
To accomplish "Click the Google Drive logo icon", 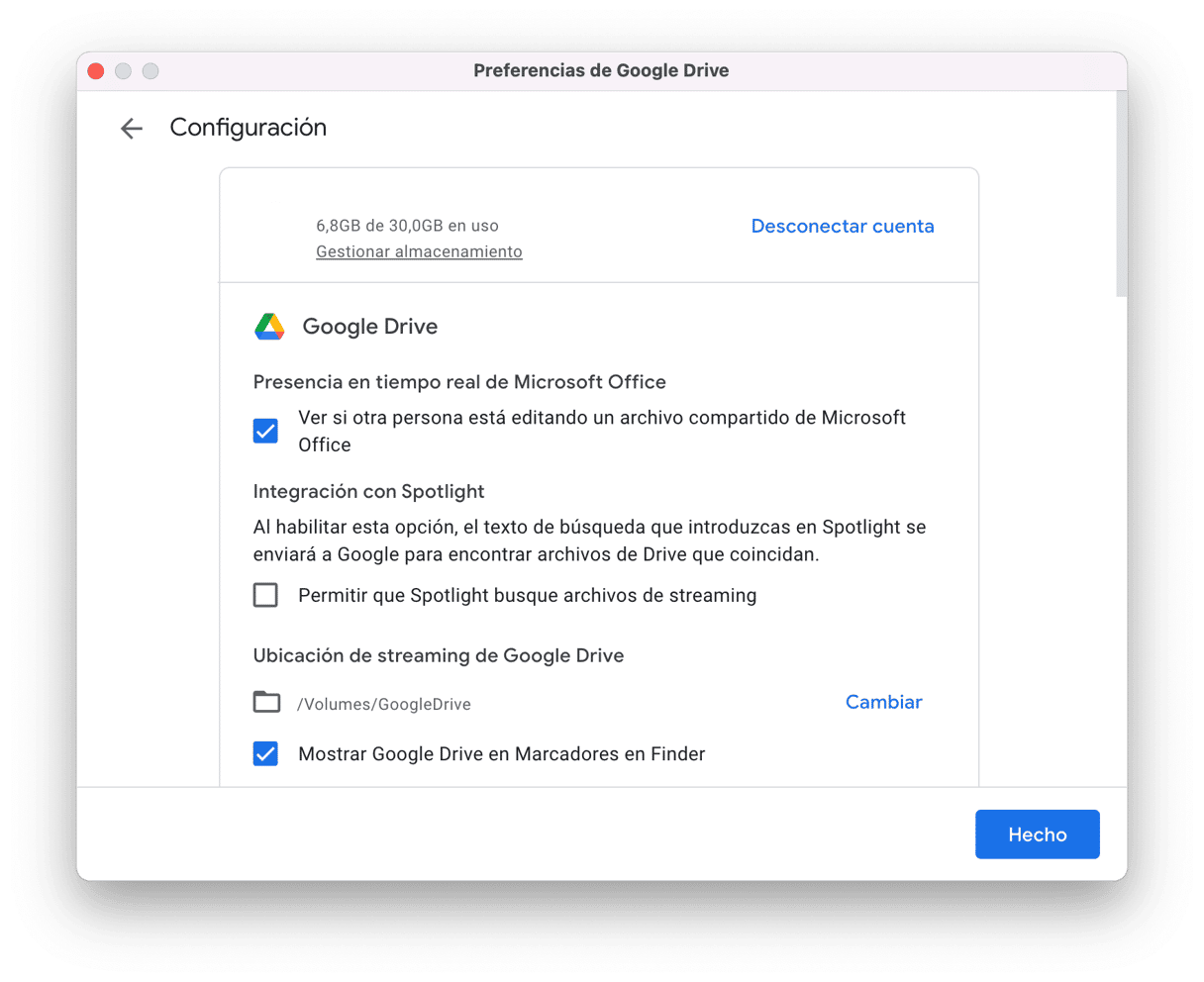I will (269, 326).
